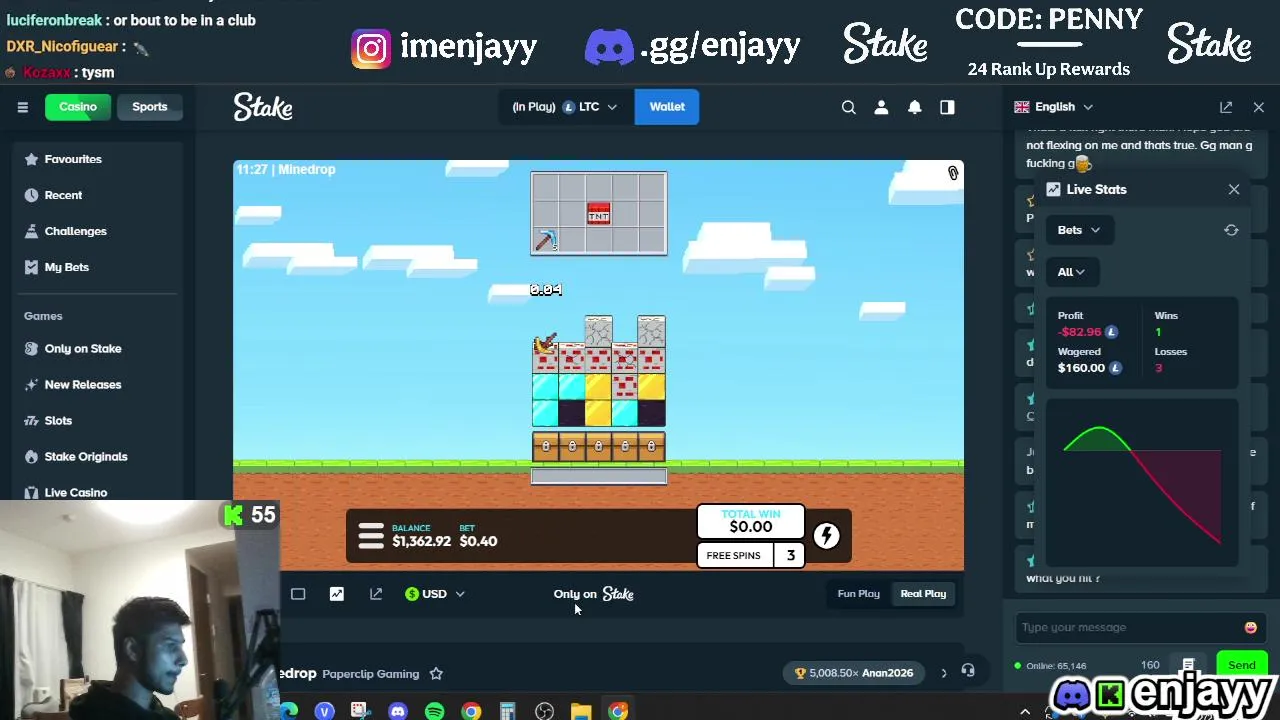Switch to Real Play mode

point(923,594)
